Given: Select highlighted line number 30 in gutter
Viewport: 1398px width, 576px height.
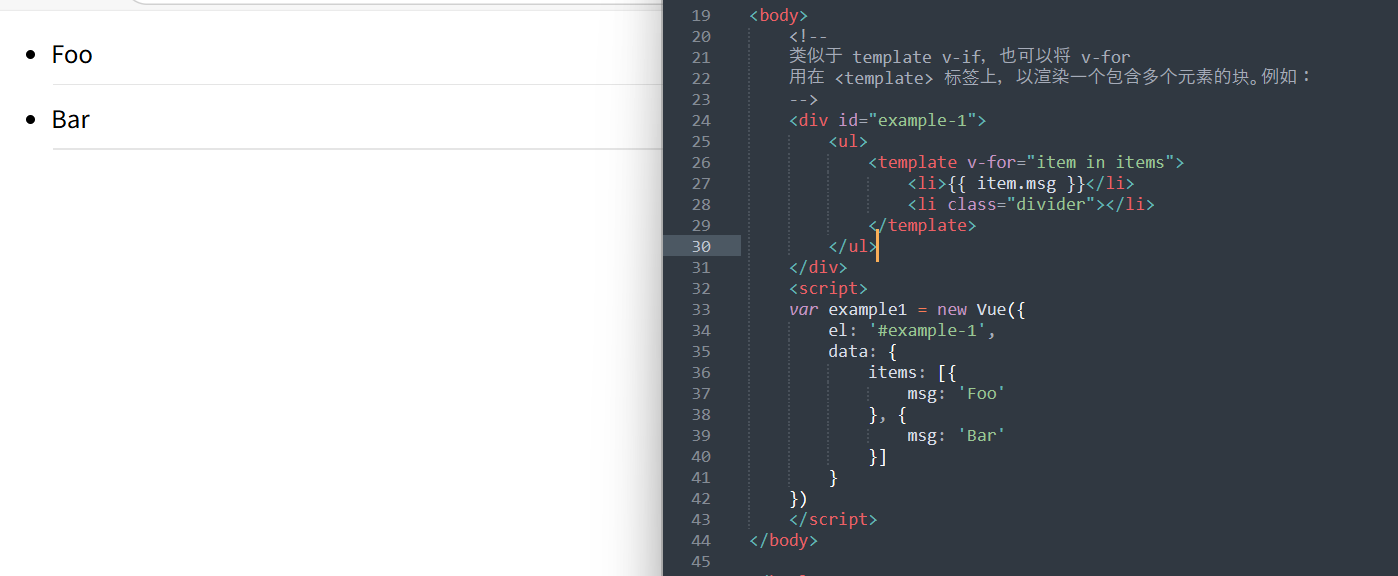Looking at the screenshot, I should (x=701, y=246).
